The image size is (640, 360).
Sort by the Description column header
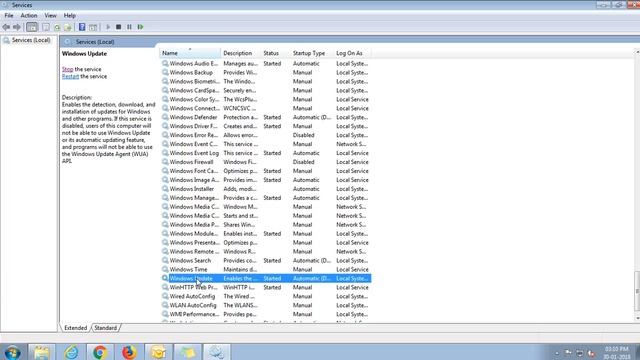tap(241, 53)
